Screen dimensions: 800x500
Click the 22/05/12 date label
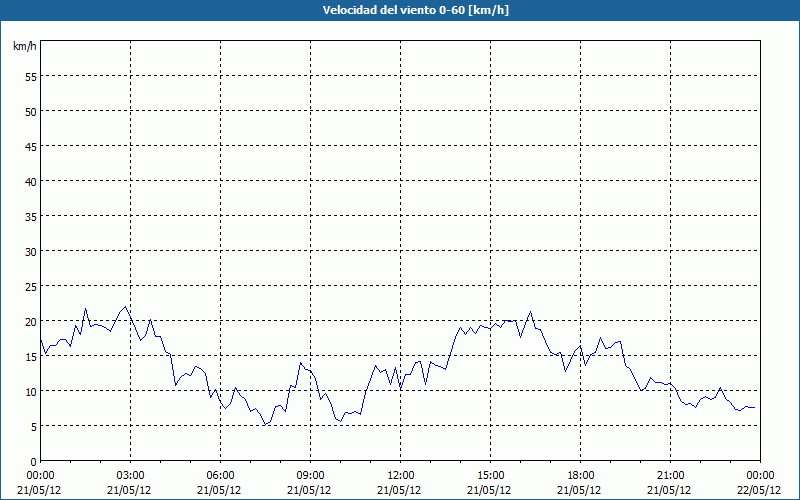pos(759,490)
